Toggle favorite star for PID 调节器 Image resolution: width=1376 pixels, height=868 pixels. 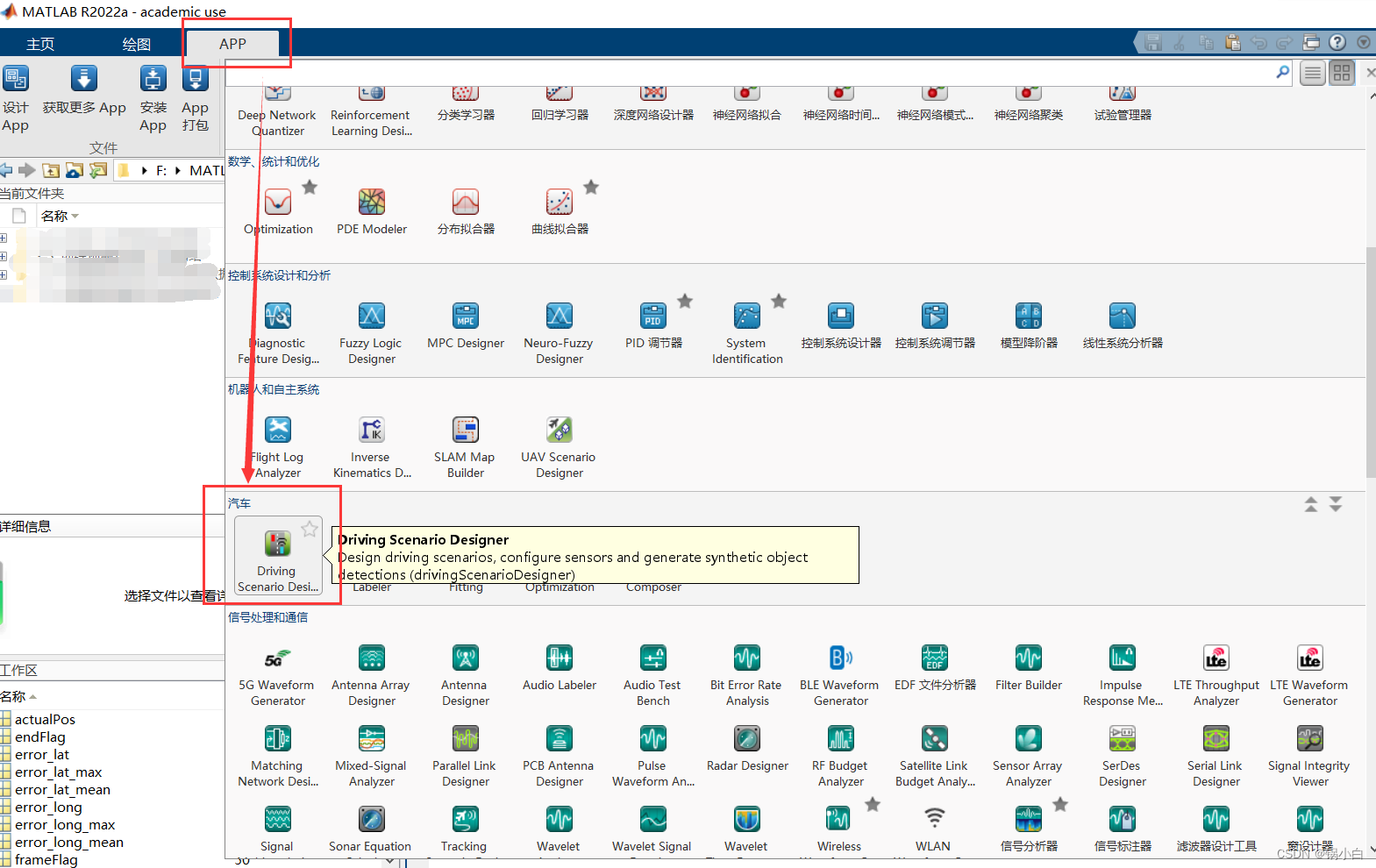click(x=685, y=301)
